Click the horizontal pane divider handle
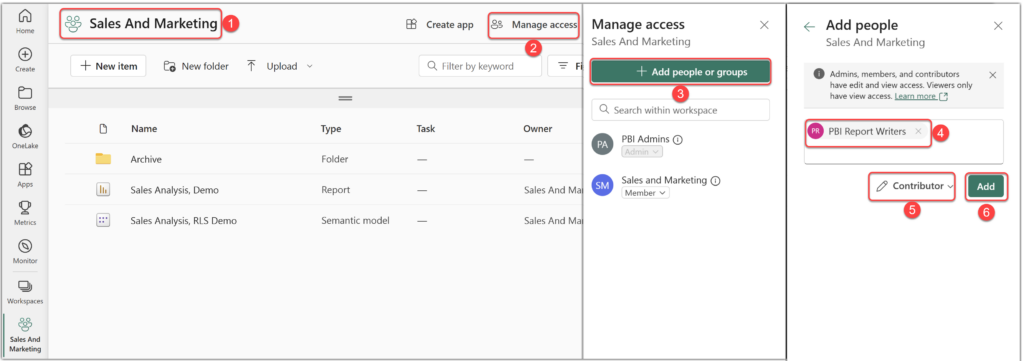This screenshot has height=361, width=1024. pos(345,98)
